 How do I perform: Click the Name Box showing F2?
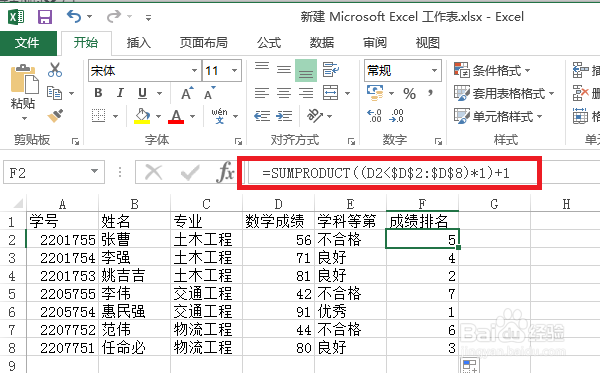point(54,173)
